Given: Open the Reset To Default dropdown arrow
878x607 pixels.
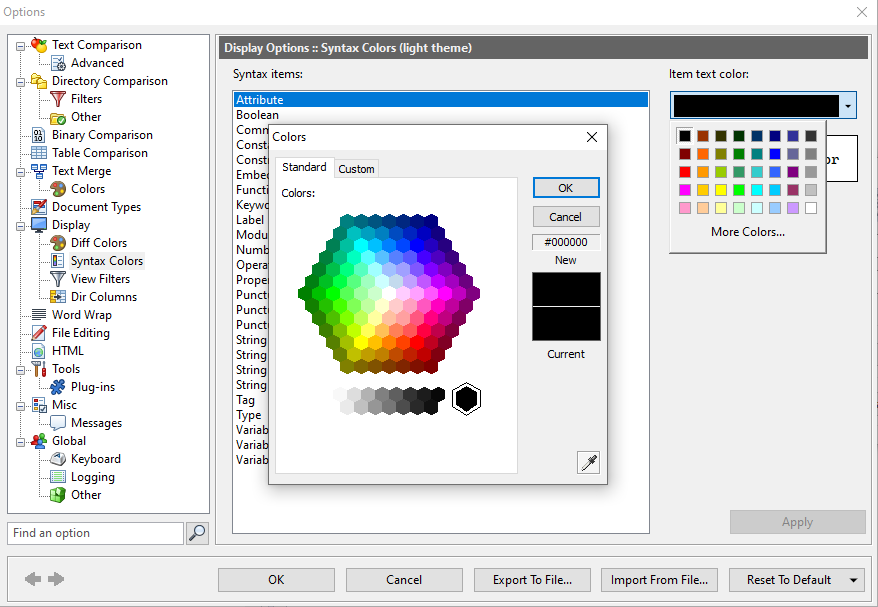Looking at the screenshot, I should tap(854, 580).
